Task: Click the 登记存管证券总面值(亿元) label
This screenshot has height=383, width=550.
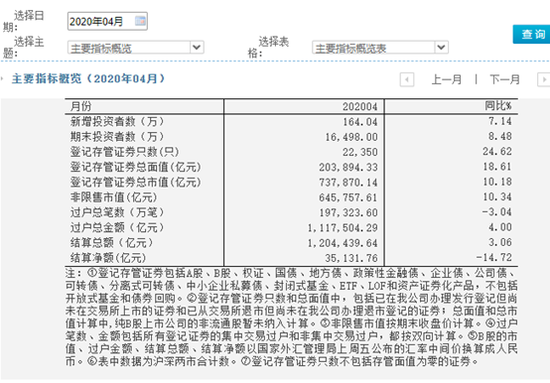Action: pyautogui.click(x=136, y=167)
